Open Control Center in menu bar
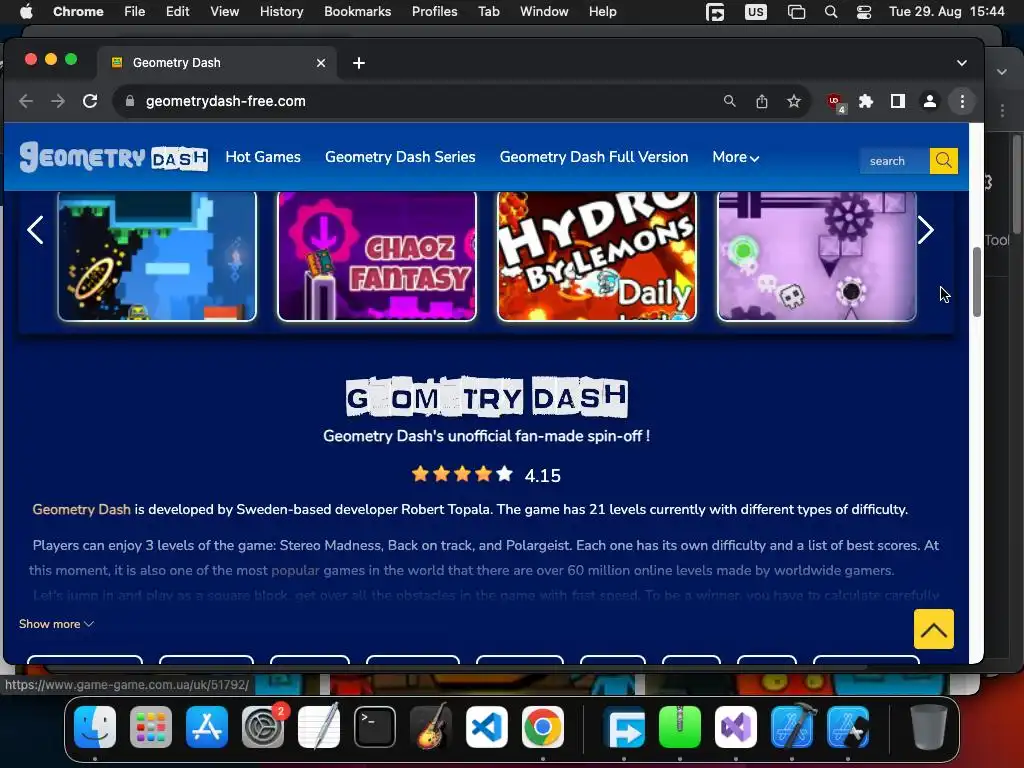1024x768 pixels. coord(863,12)
